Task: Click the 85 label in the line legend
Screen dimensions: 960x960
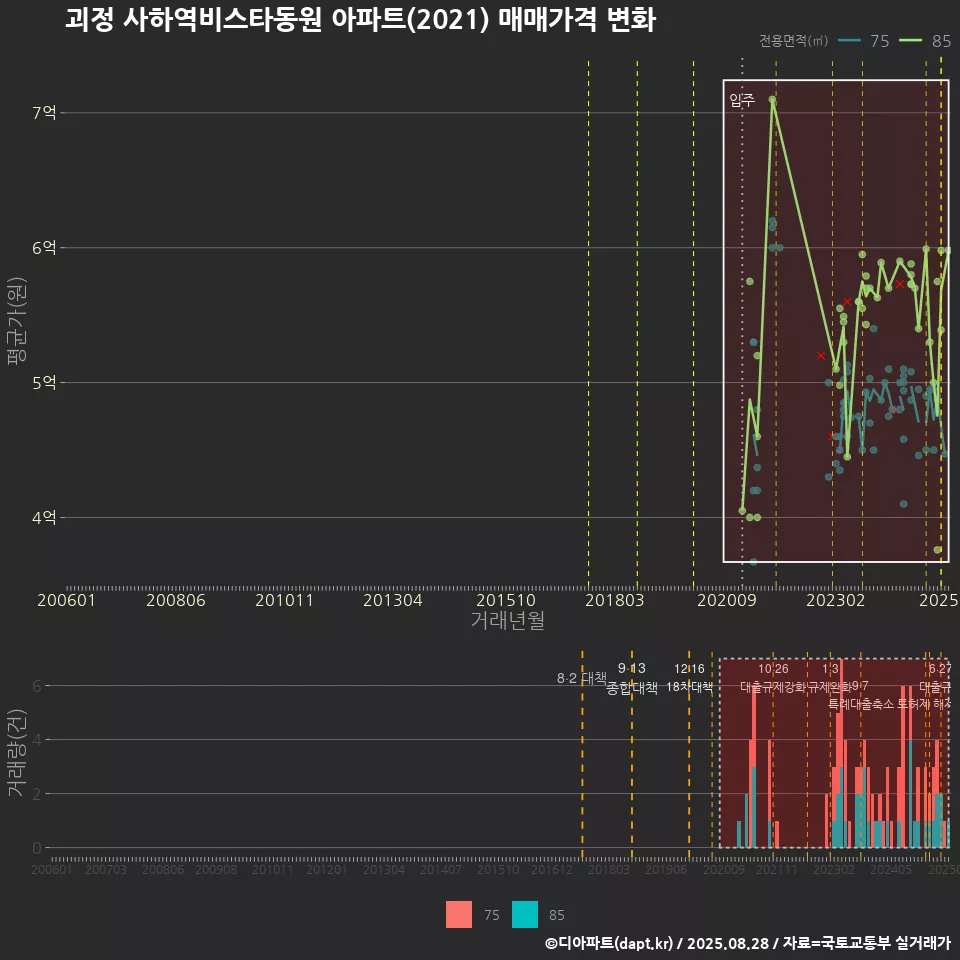Action: (x=941, y=40)
